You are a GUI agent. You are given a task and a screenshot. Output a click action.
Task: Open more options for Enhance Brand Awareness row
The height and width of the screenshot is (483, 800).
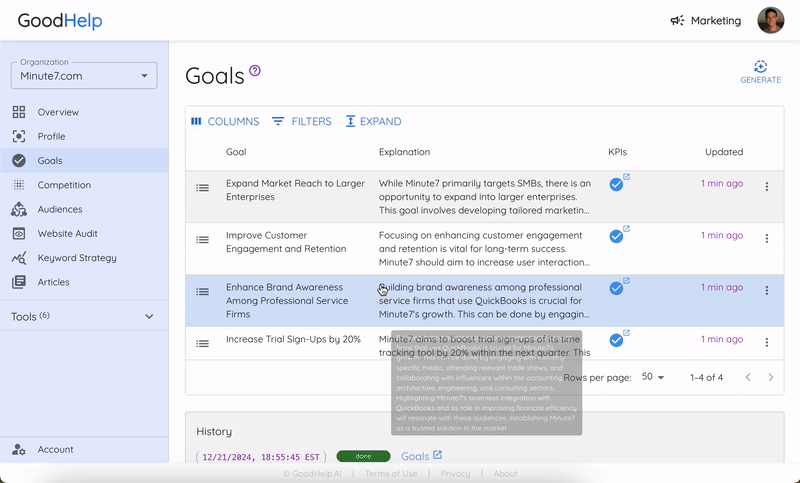tap(766, 291)
